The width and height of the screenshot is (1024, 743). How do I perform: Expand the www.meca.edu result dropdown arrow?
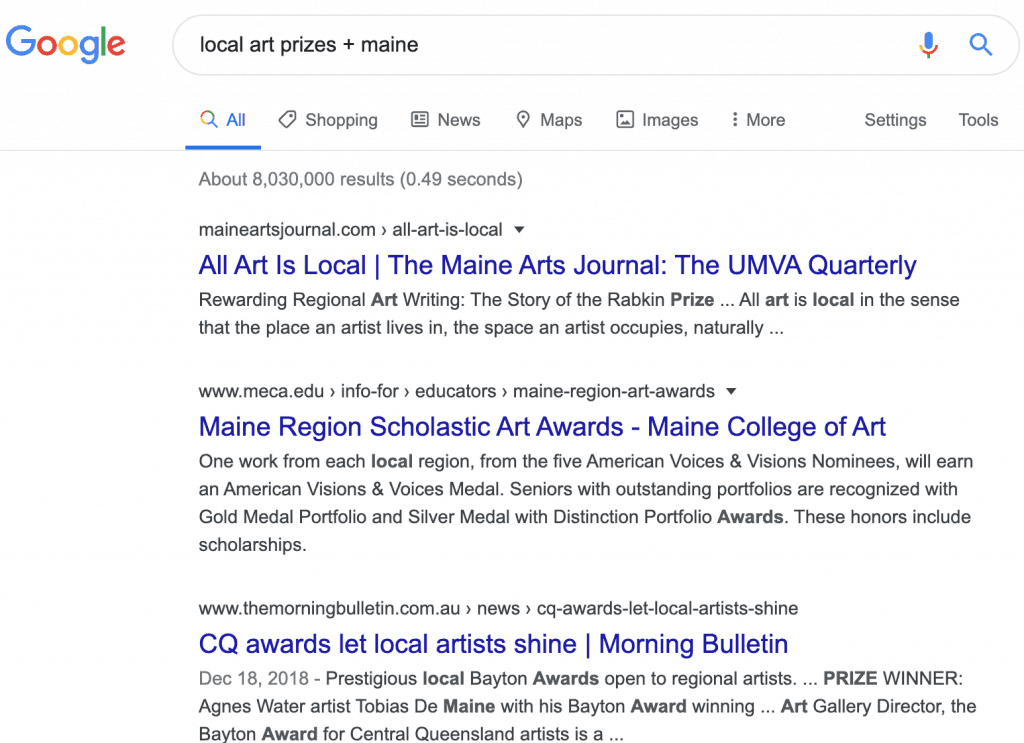pos(731,391)
